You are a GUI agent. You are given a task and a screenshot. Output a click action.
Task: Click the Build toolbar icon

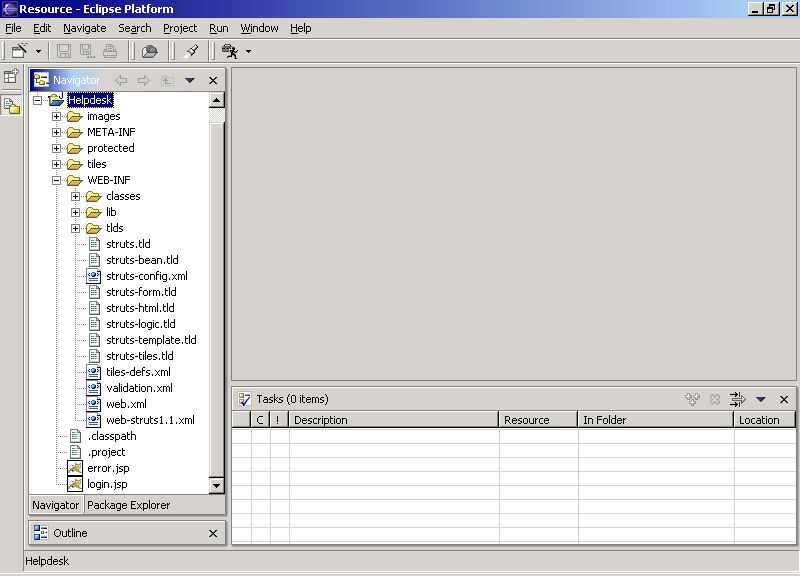pos(149,51)
